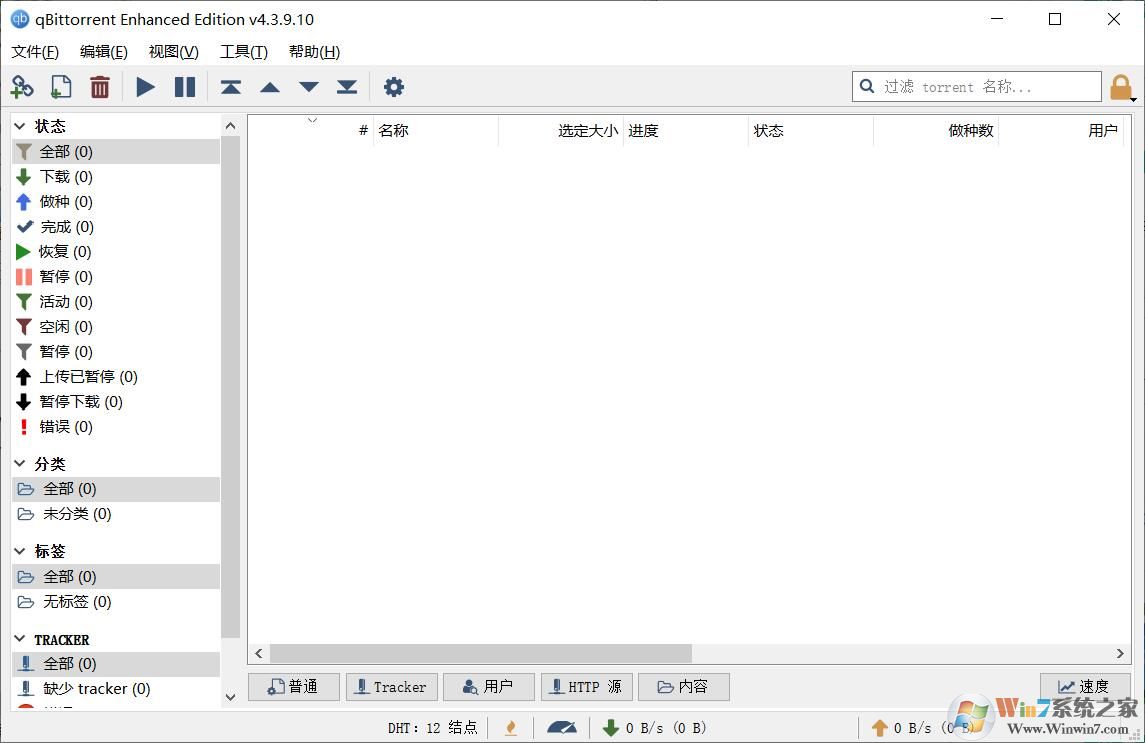Switch to the Tracker tab at the bottom
Viewport: 1145px width, 743px height.
(391, 687)
